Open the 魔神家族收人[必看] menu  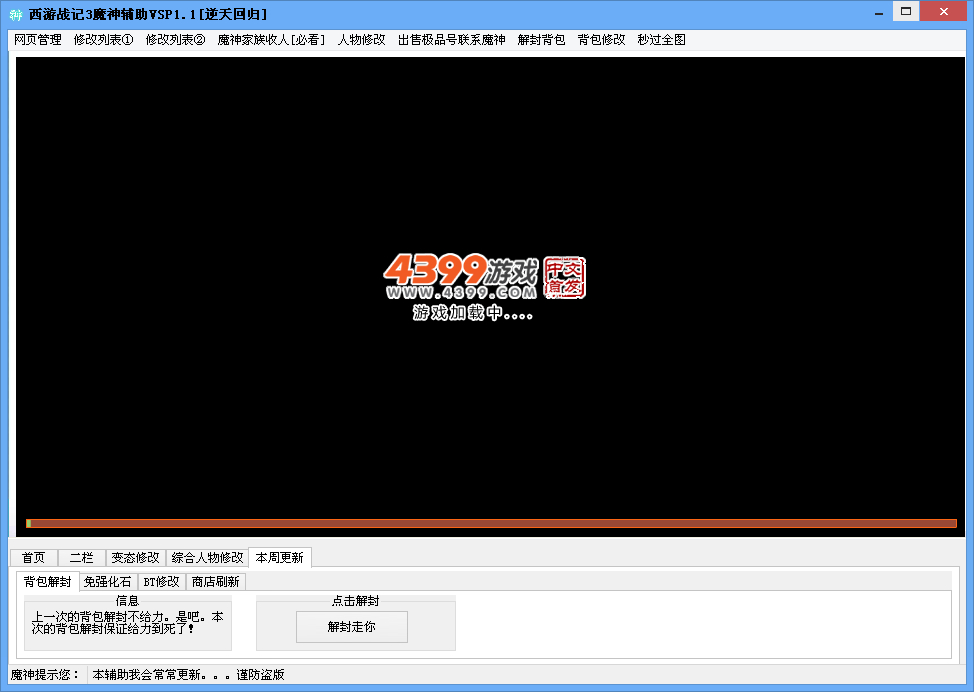271,40
